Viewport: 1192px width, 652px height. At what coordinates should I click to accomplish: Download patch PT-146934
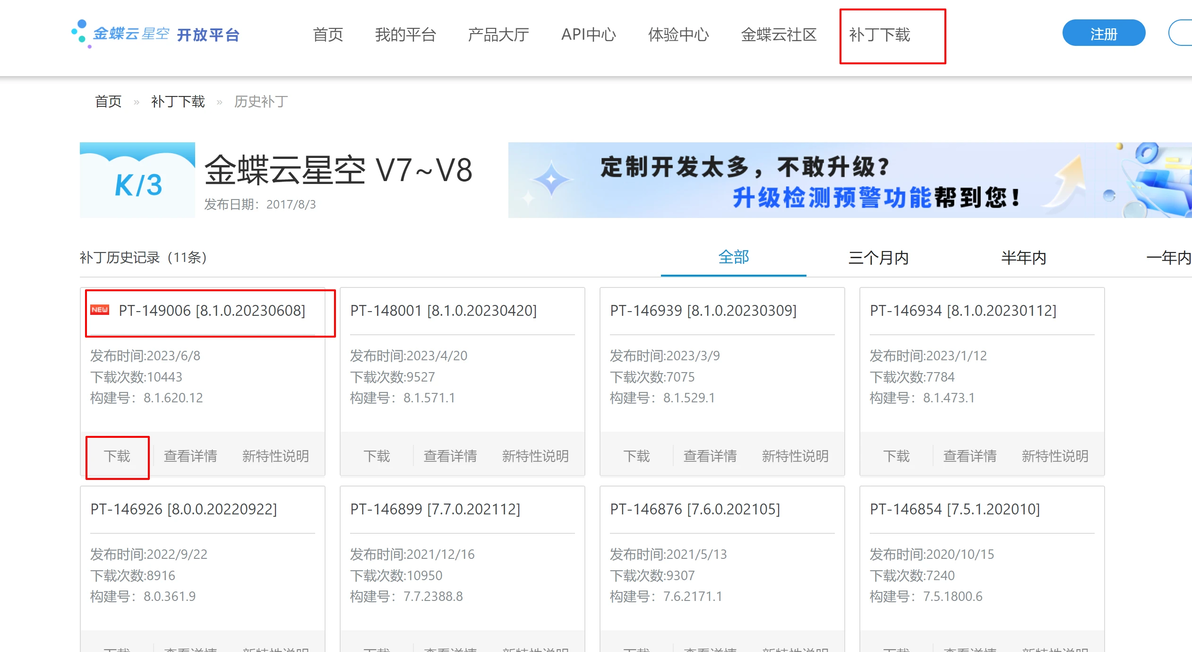click(x=897, y=456)
